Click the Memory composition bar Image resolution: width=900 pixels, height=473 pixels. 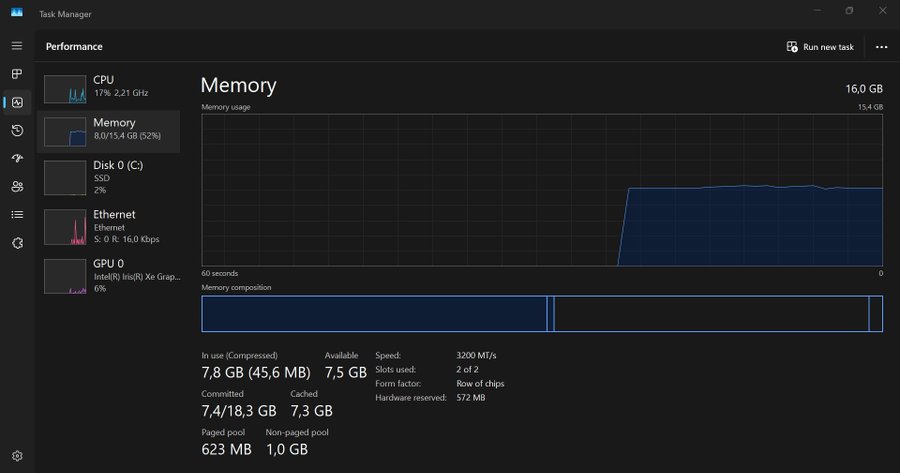(x=542, y=313)
